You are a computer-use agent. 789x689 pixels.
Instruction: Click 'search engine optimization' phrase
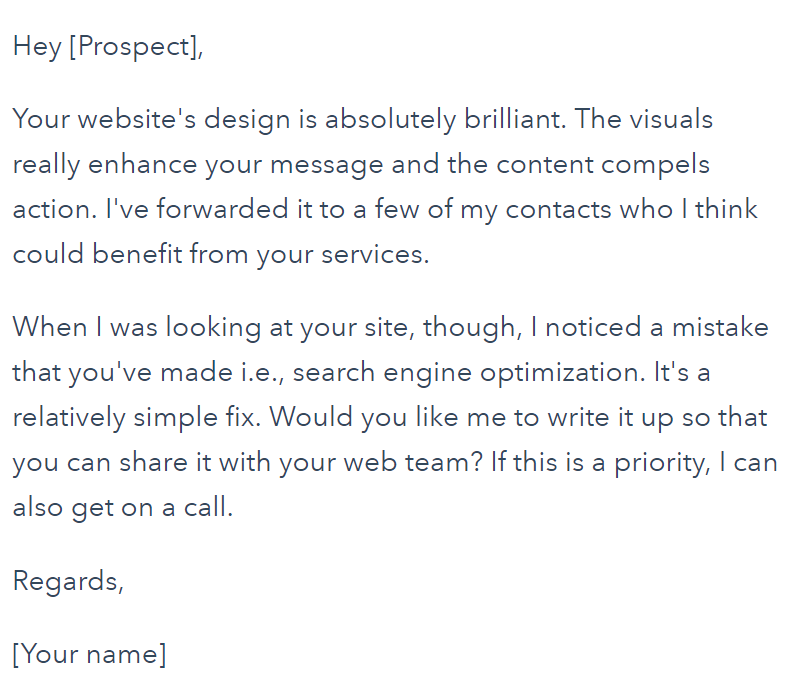tap(468, 373)
